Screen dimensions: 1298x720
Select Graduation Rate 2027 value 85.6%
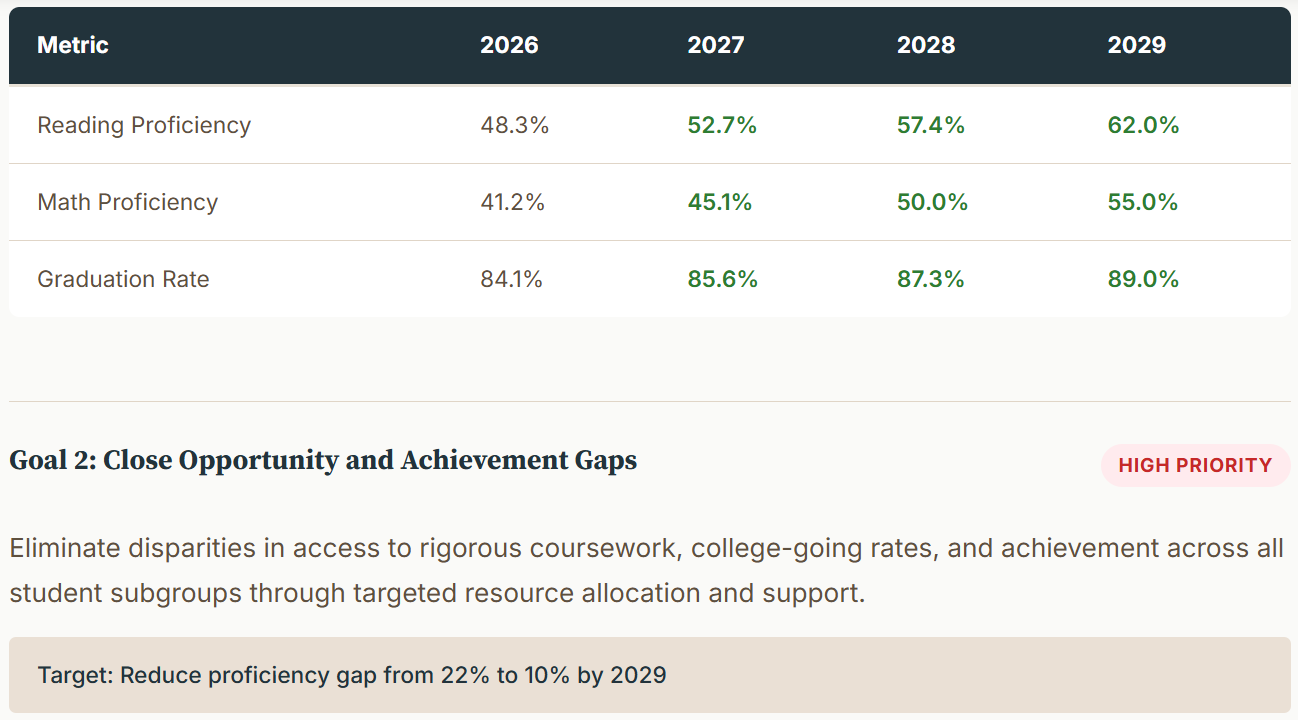[722, 279]
